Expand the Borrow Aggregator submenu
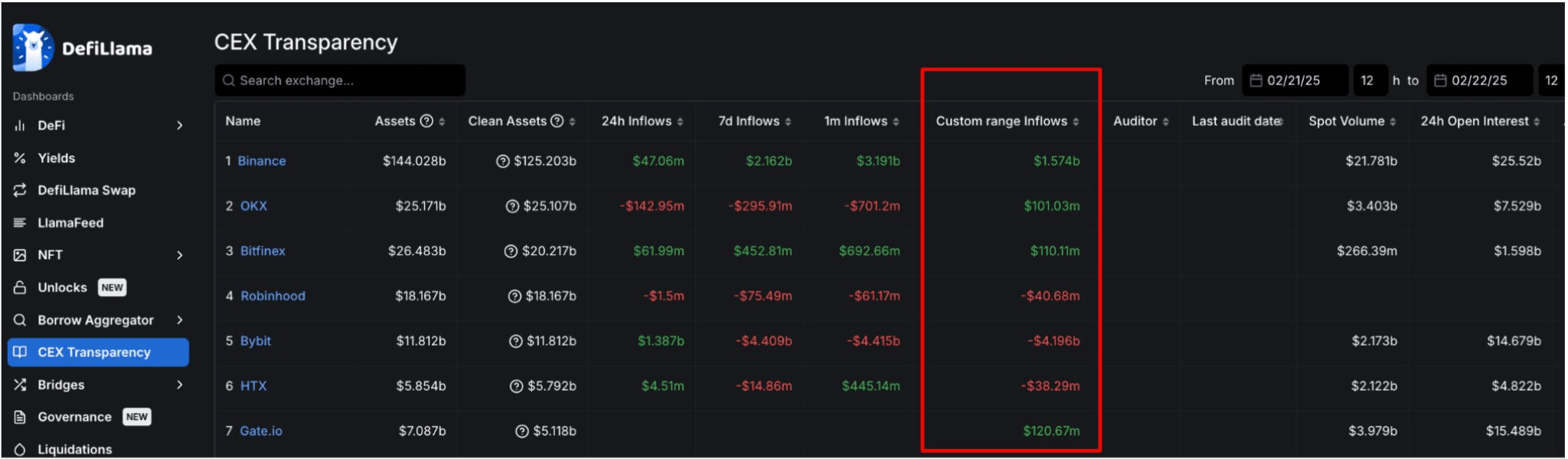The image size is (1568, 459). [x=180, y=320]
